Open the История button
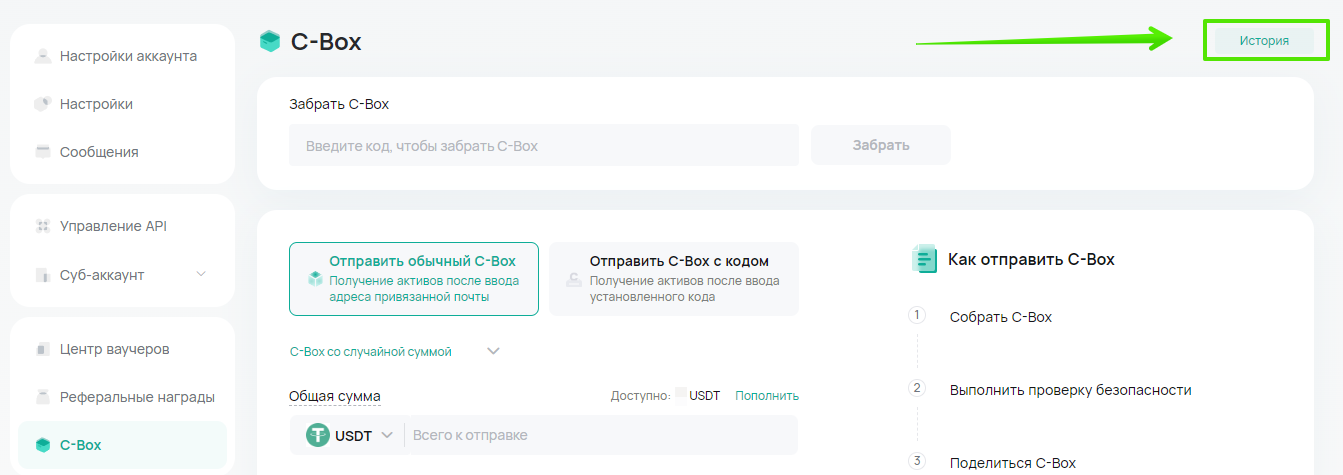Screen dimensions: 1343x475 (x=1264, y=41)
